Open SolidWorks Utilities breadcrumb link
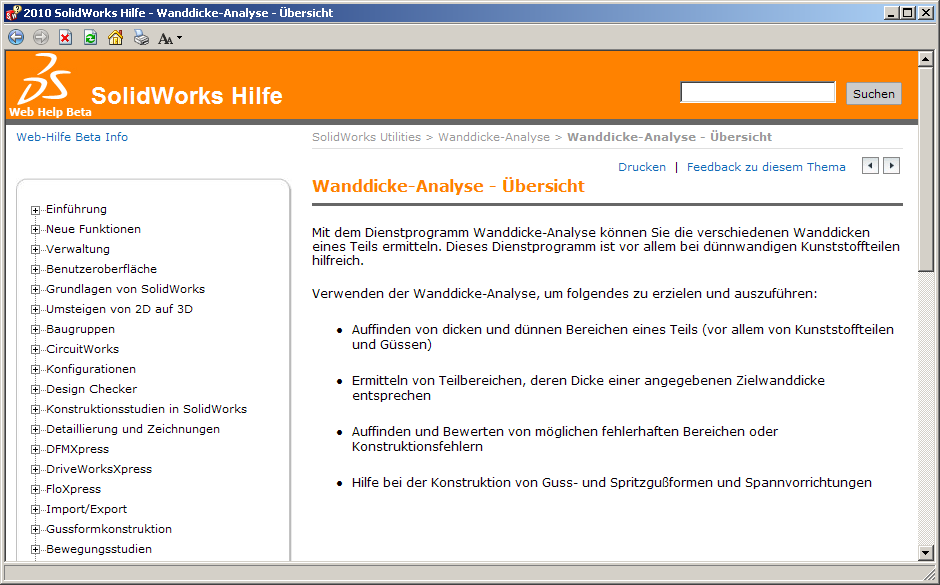The image size is (940, 585). click(366, 137)
